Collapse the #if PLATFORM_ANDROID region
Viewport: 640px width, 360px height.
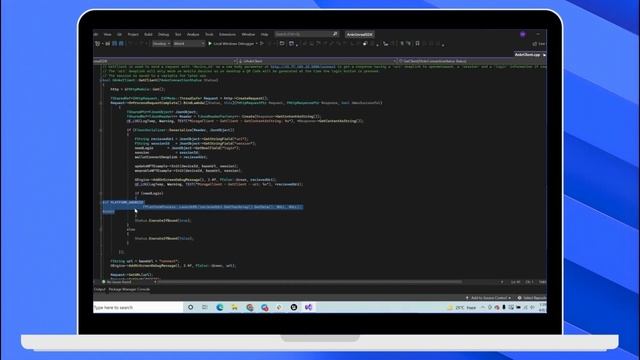(x=101, y=202)
